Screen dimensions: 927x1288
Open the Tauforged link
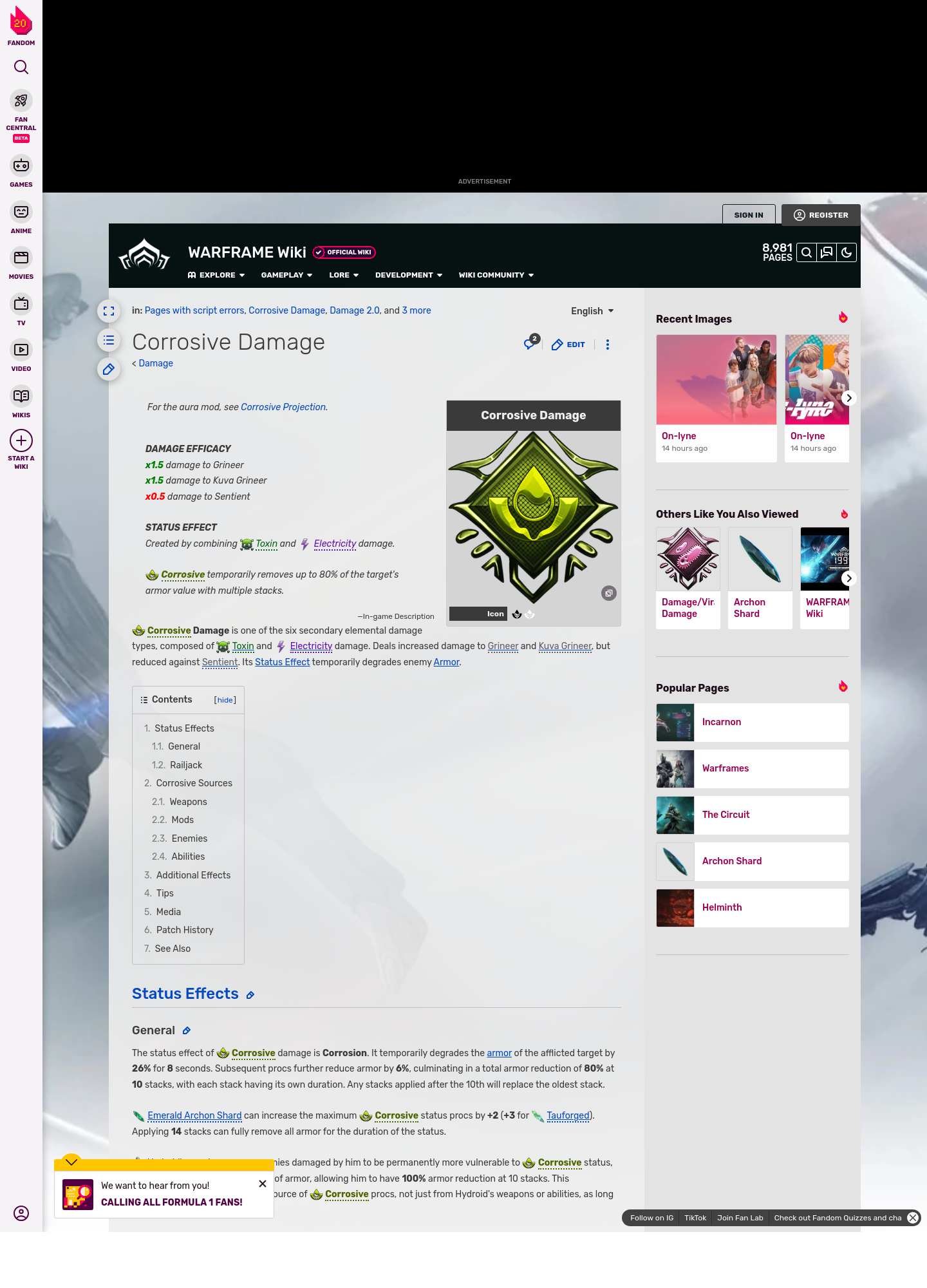568,1115
